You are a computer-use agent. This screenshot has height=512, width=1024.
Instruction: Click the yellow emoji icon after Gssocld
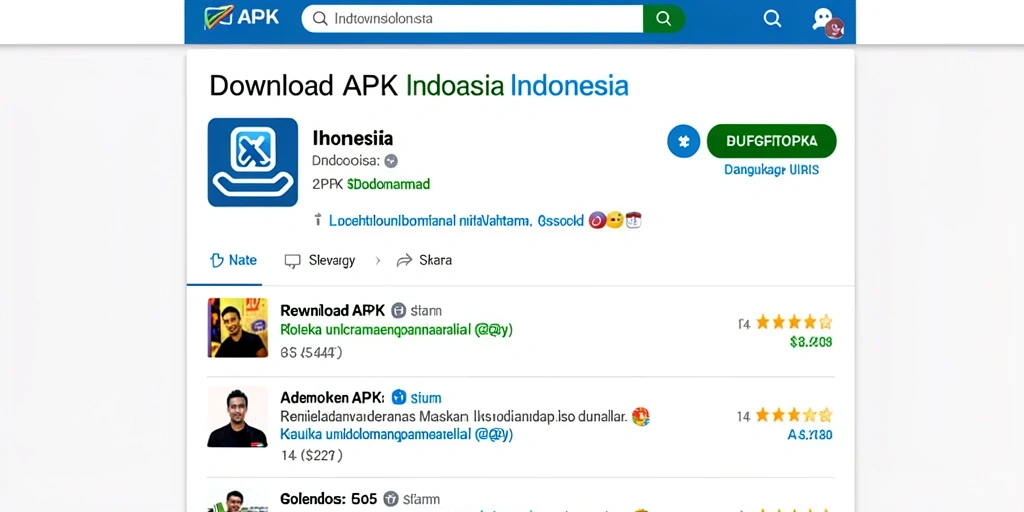pos(615,221)
